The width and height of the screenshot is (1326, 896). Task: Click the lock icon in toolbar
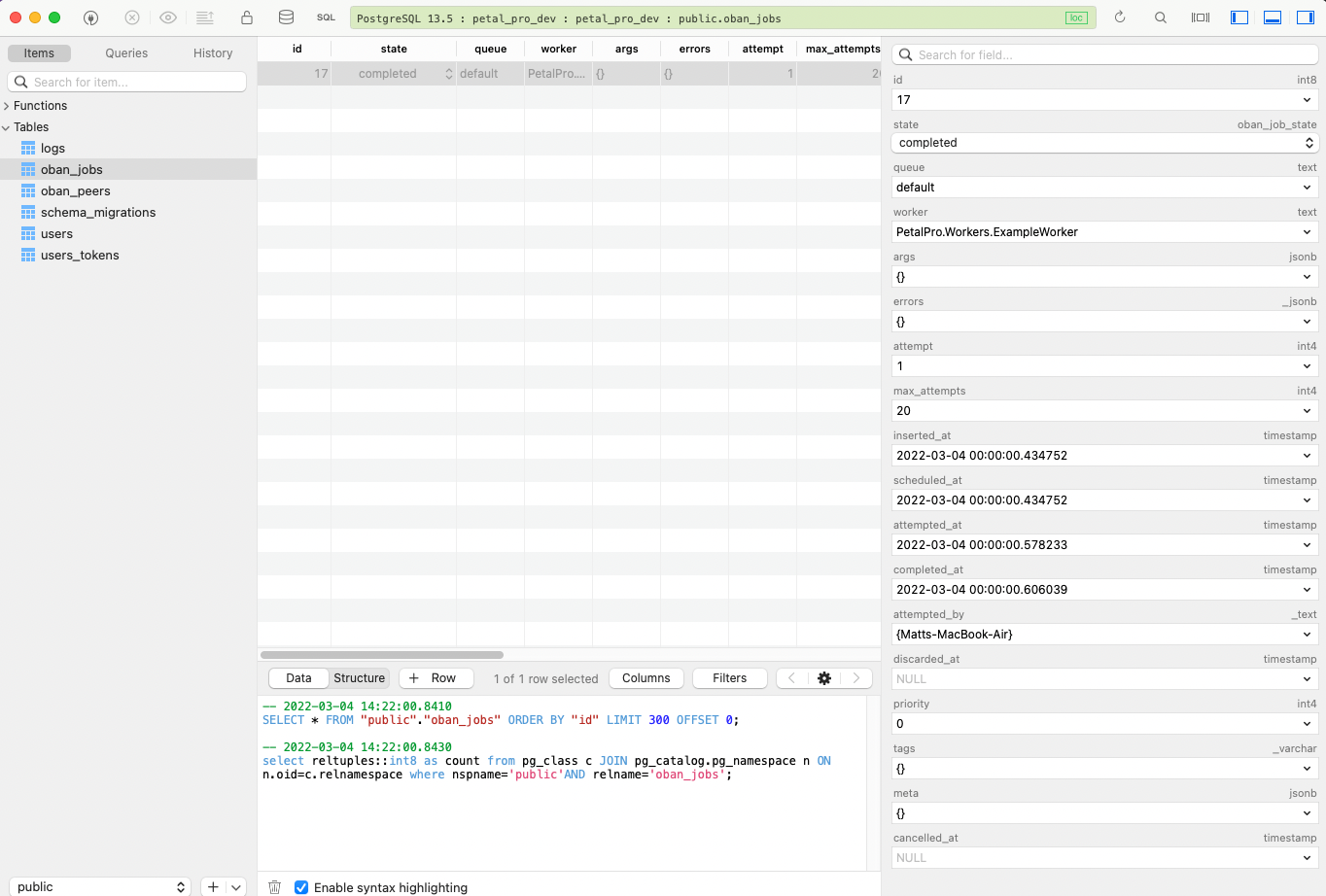point(247,17)
